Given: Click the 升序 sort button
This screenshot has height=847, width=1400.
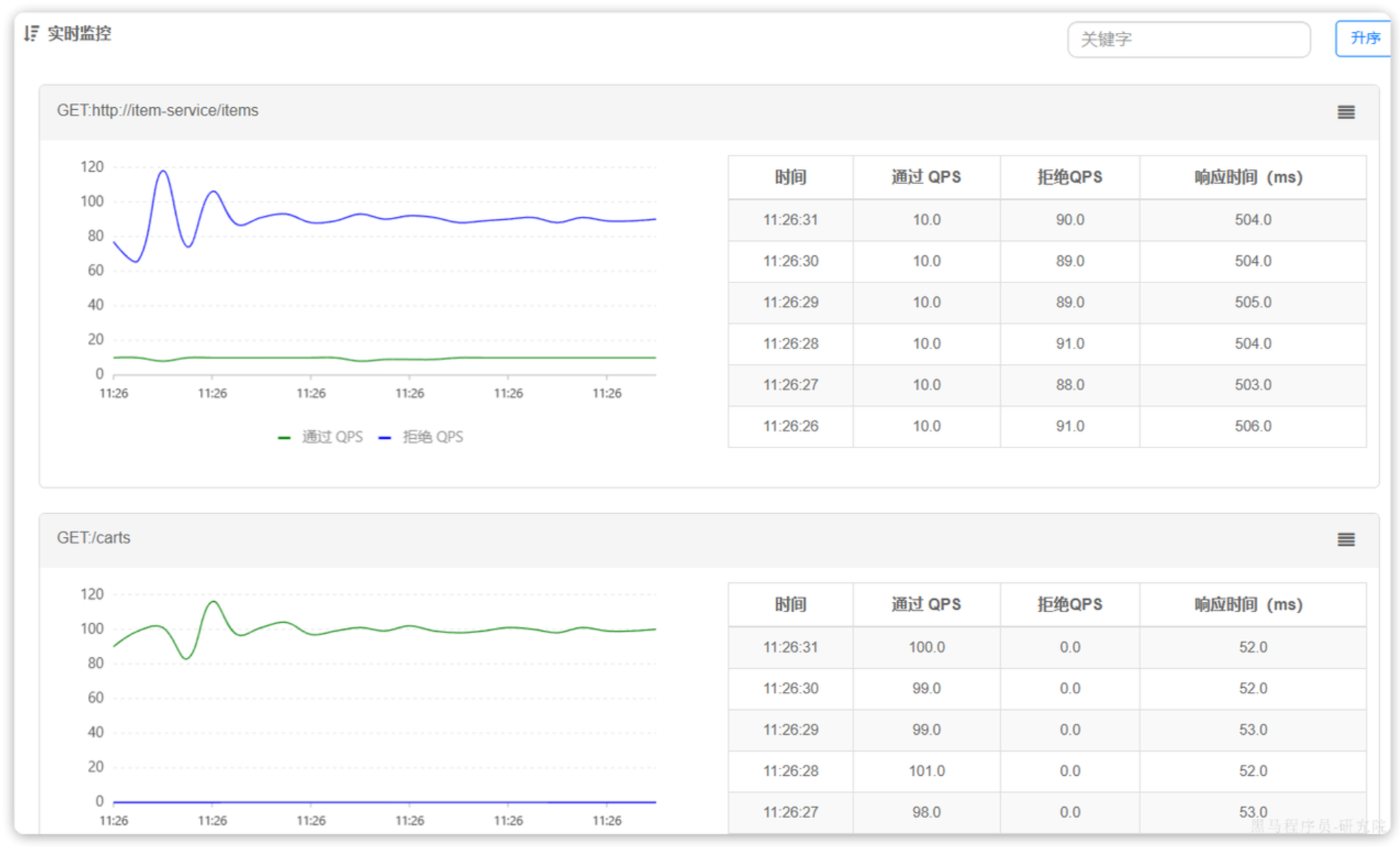Looking at the screenshot, I should (1364, 39).
